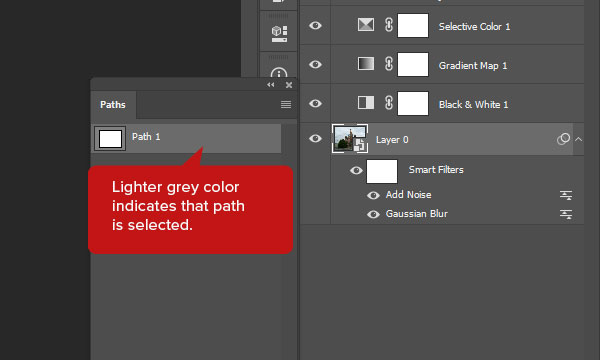Toggle visibility of Layer 0
Image resolution: width=600 pixels, height=360 pixels.
315,138
